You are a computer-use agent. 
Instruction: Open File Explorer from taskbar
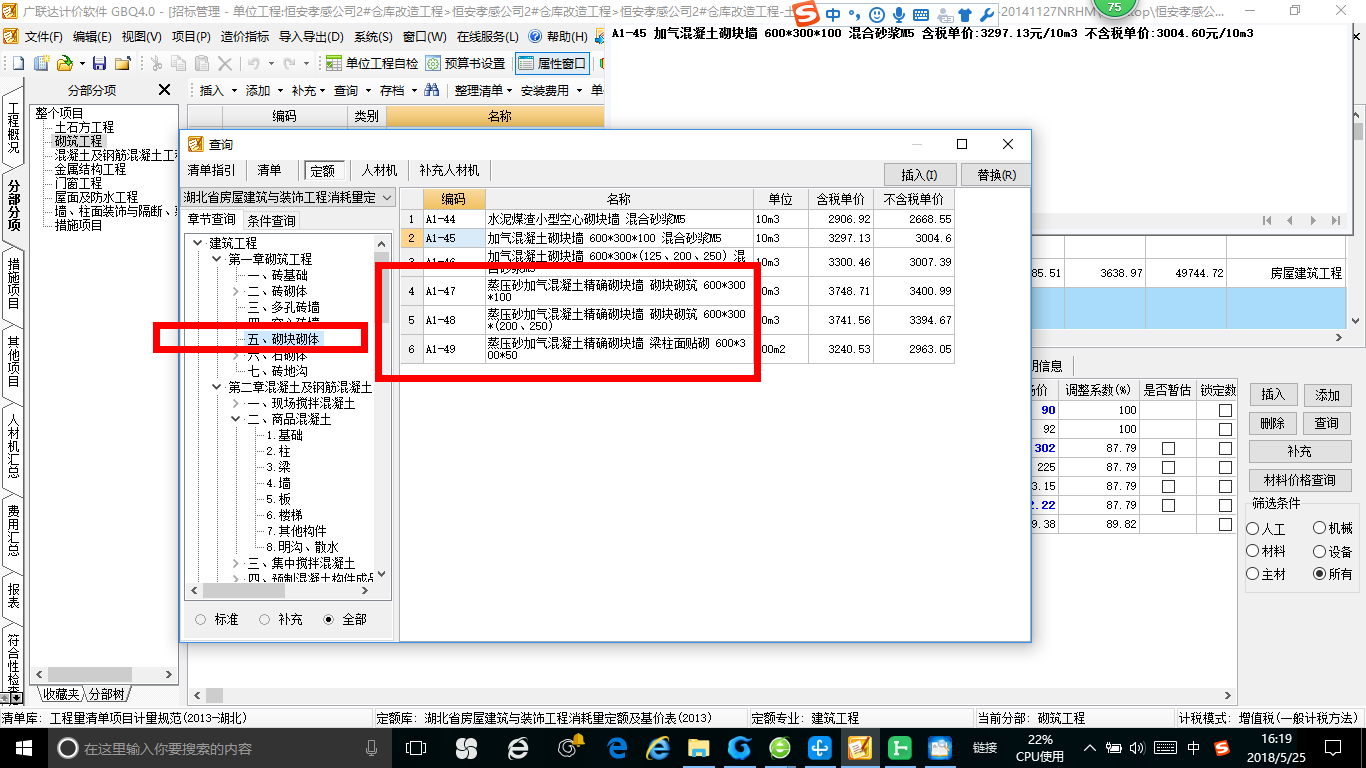coord(698,748)
